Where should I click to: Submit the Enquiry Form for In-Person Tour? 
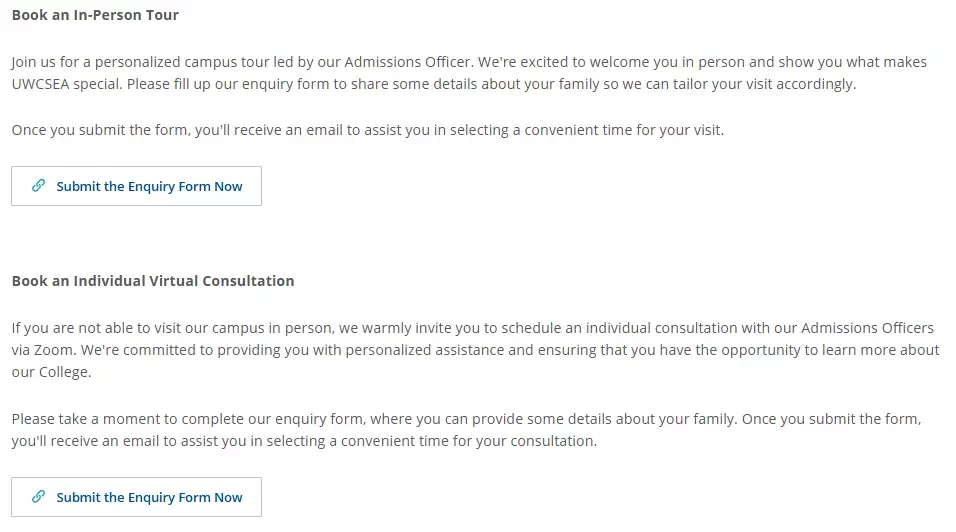(x=137, y=186)
